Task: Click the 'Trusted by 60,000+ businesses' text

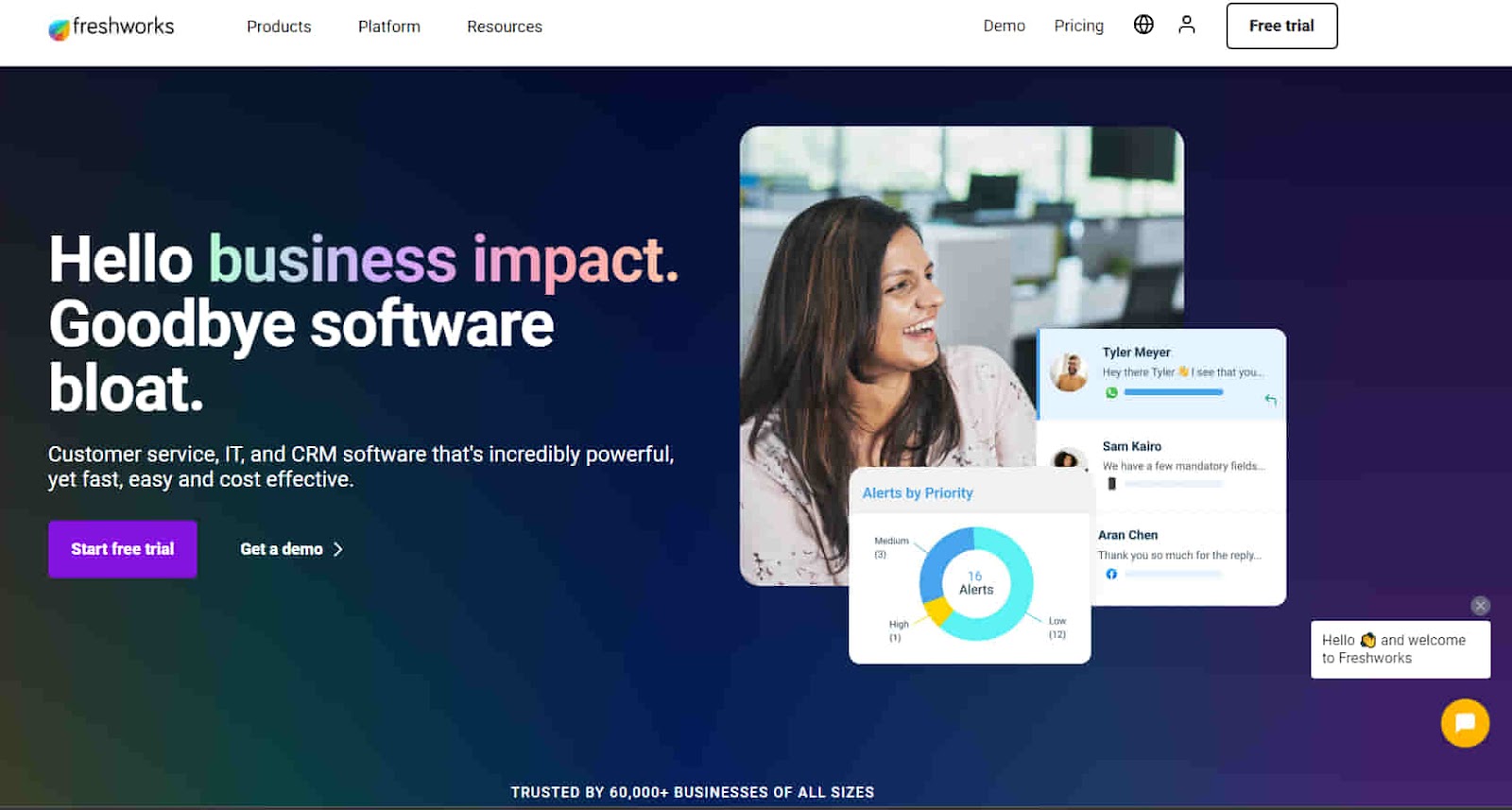Action: coord(693,792)
